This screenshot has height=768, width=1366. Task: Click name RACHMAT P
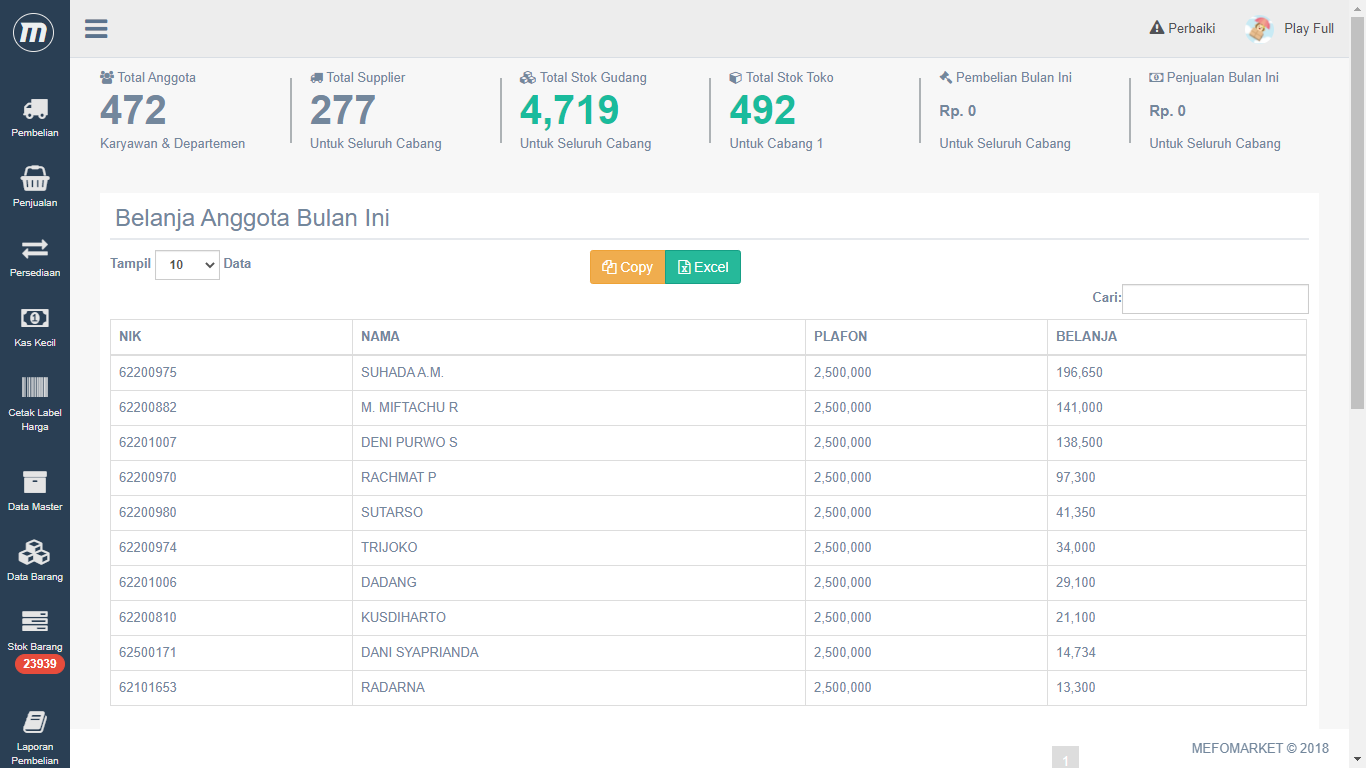(x=399, y=477)
